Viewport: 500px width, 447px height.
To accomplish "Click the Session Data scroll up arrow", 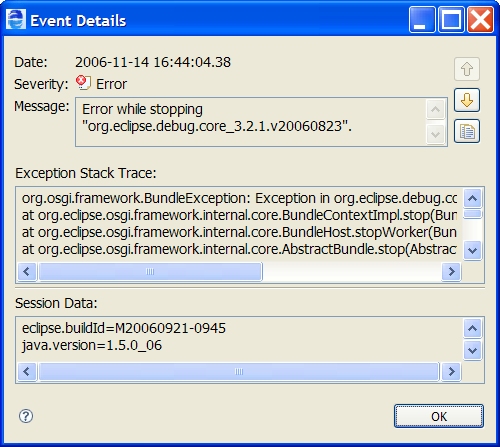I will pyautogui.click(x=472, y=329).
